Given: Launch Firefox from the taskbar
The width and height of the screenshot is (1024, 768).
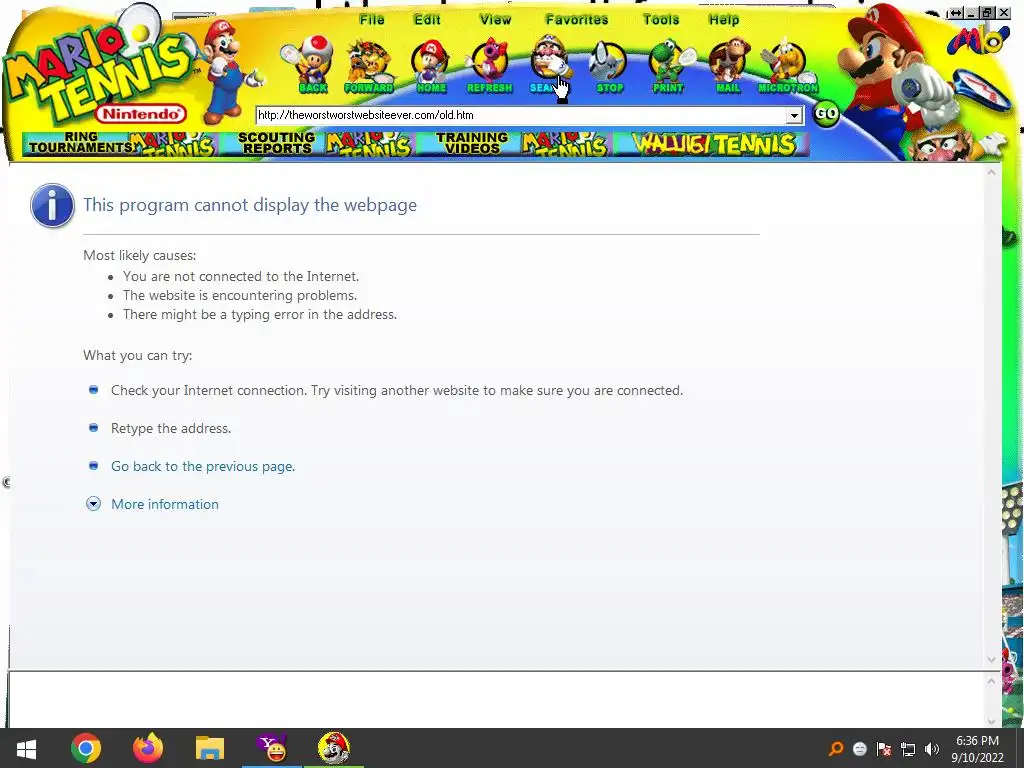Looking at the screenshot, I should coord(148,748).
